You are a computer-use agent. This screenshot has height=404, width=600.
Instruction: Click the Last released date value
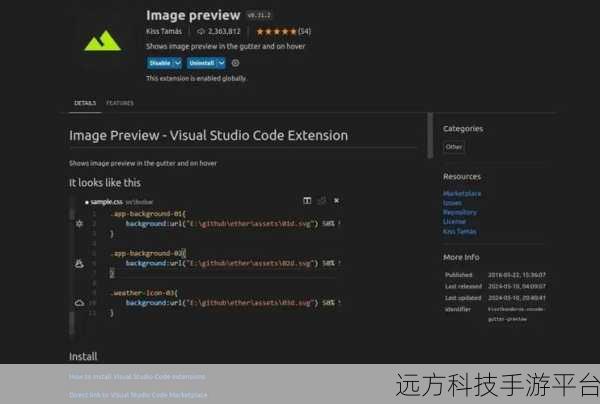pyautogui.click(x=517, y=287)
